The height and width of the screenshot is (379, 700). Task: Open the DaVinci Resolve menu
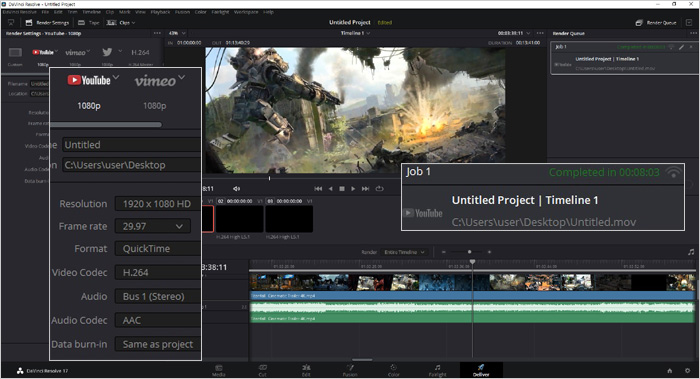tap(20, 12)
